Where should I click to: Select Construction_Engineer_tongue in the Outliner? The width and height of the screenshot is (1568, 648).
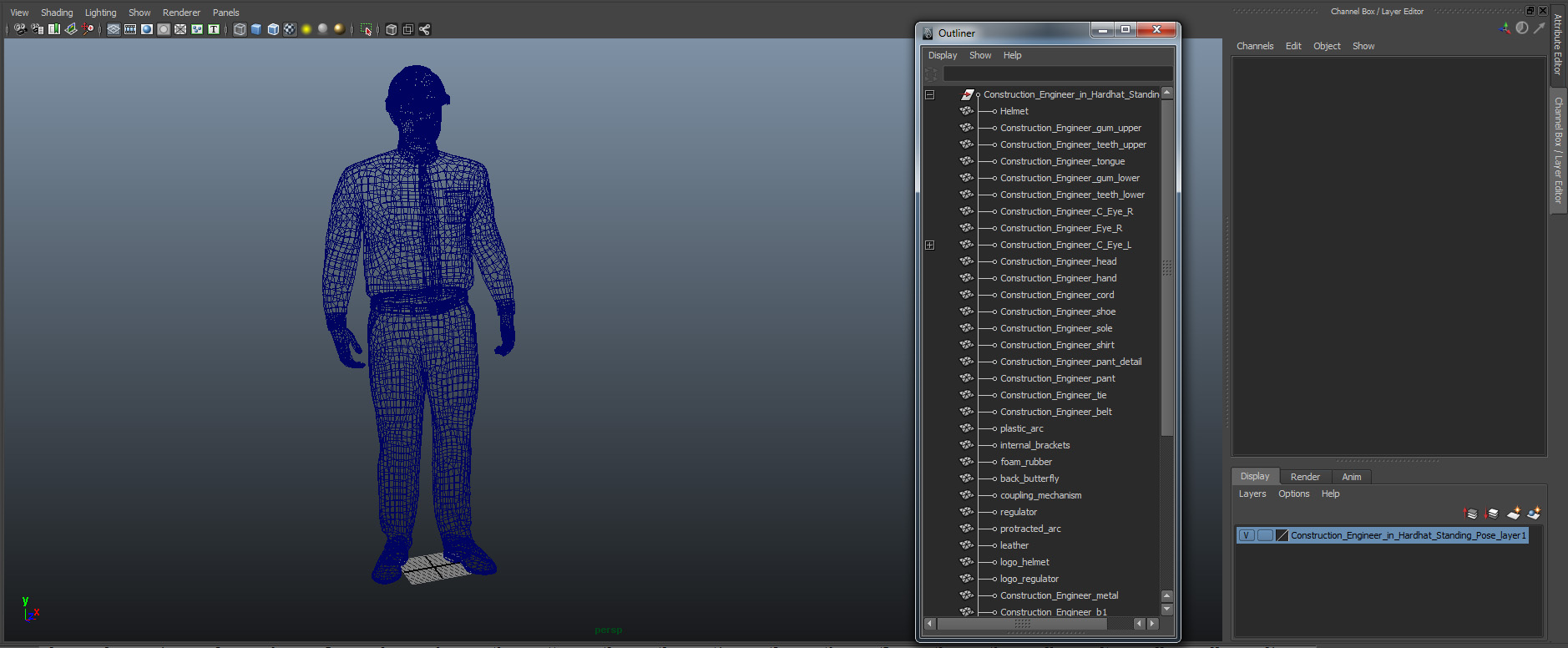pyautogui.click(x=1062, y=161)
